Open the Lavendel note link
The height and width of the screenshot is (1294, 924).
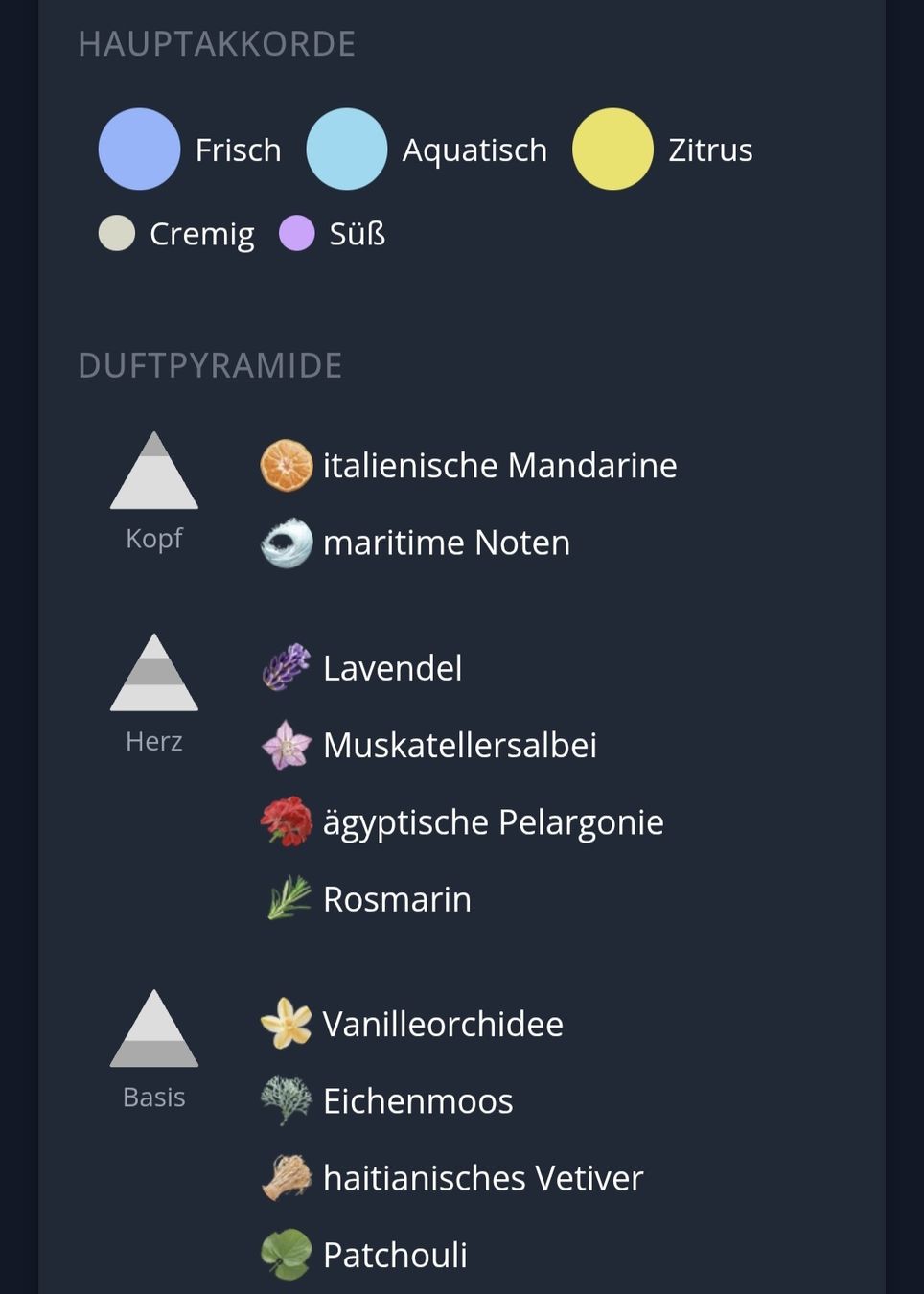coord(392,668)
